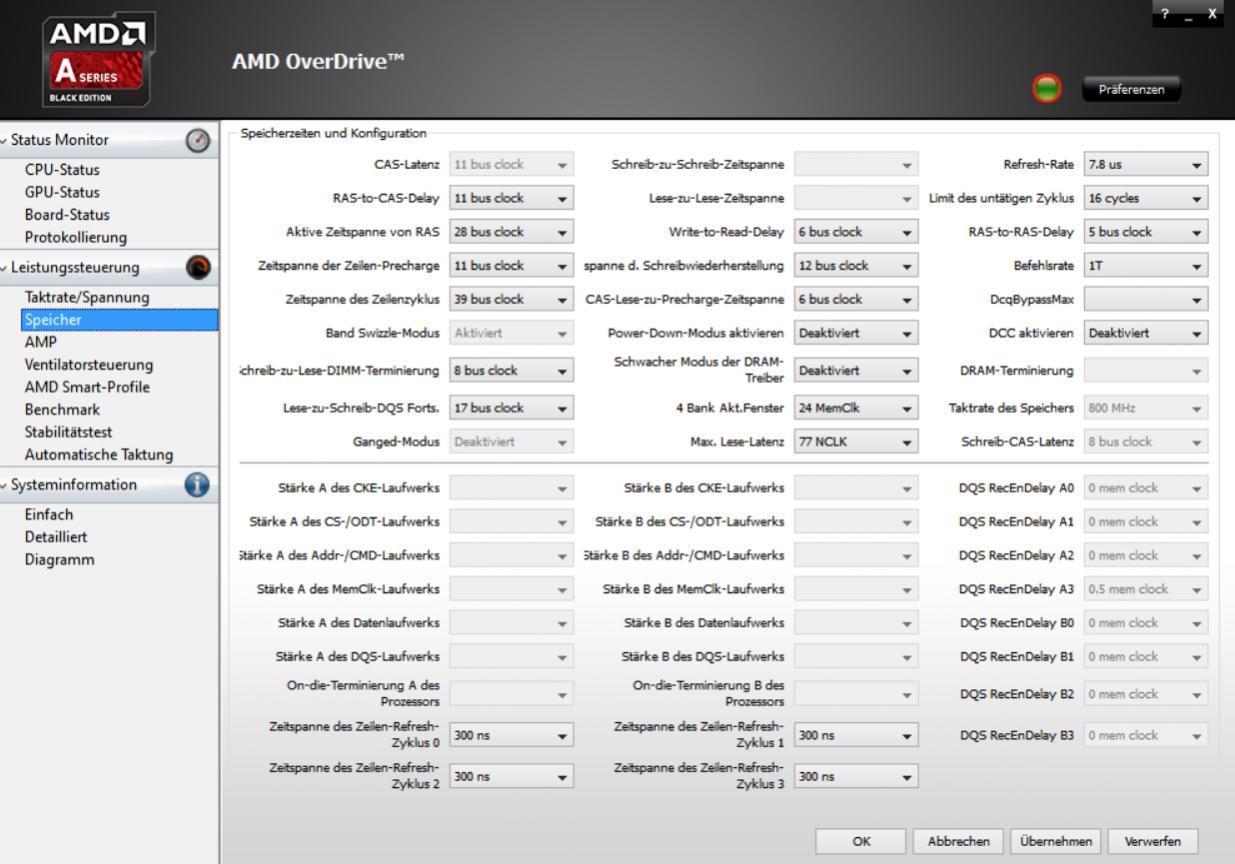Open the Max. Lese-Latenz dropdown

tap(856, 442)
